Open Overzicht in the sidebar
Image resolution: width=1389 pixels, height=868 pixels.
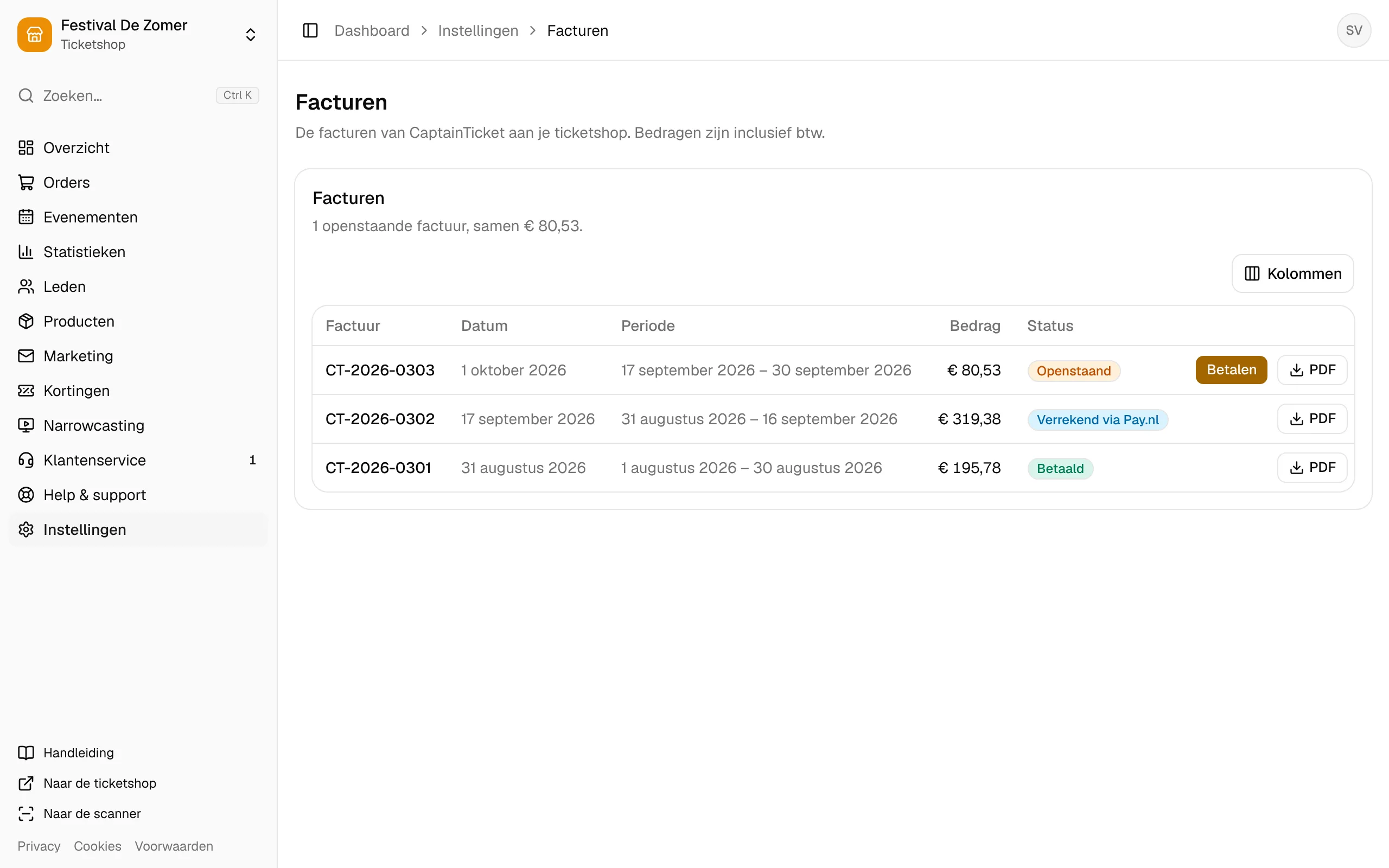(x=138, y=148)
